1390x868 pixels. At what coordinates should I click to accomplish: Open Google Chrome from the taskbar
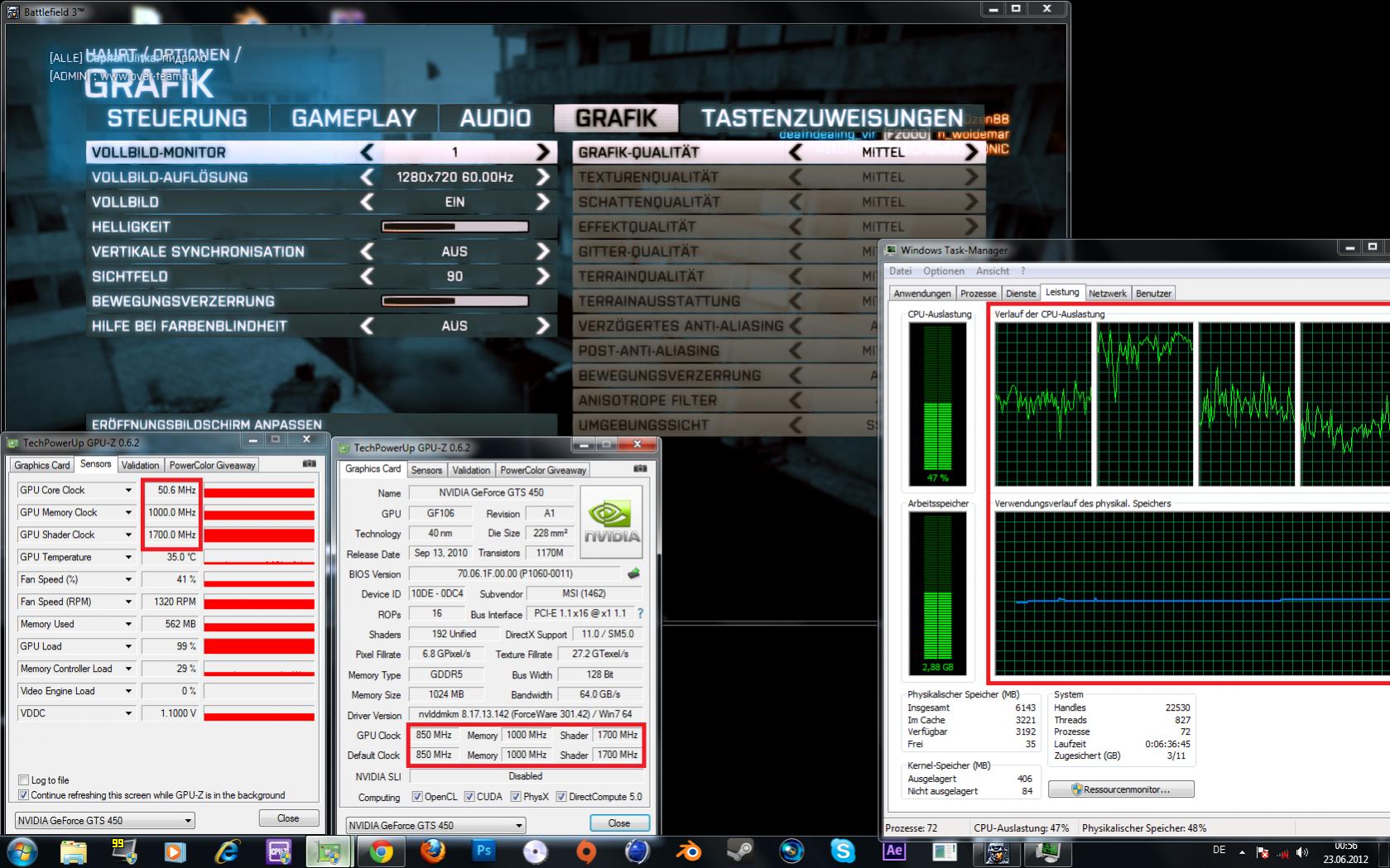tap(381, 851)
